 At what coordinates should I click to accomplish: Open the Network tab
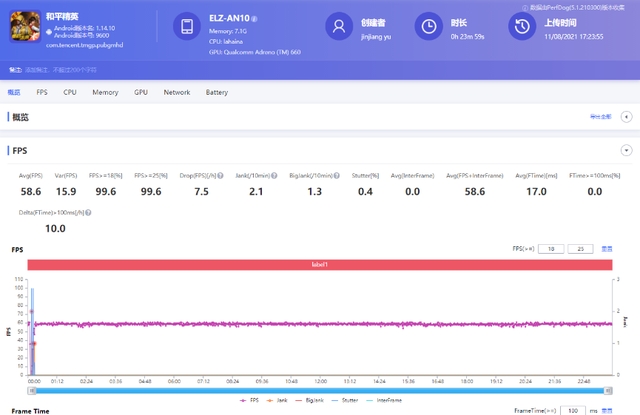click(x=177, y=92)
